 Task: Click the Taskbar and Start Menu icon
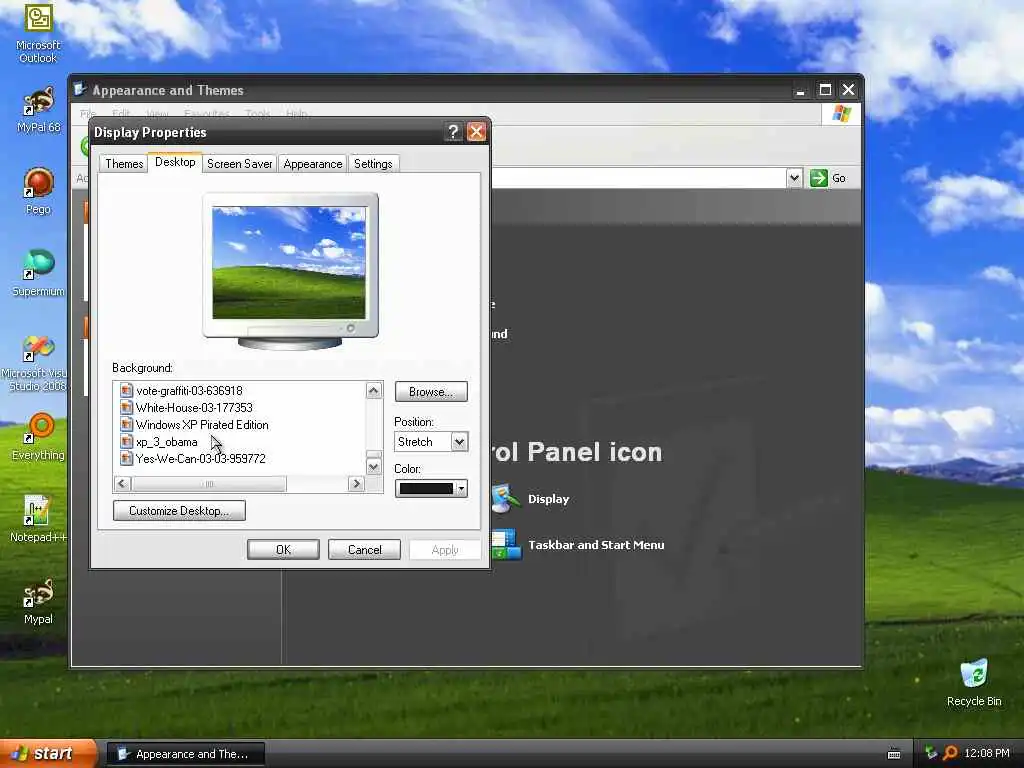[506, 545]
